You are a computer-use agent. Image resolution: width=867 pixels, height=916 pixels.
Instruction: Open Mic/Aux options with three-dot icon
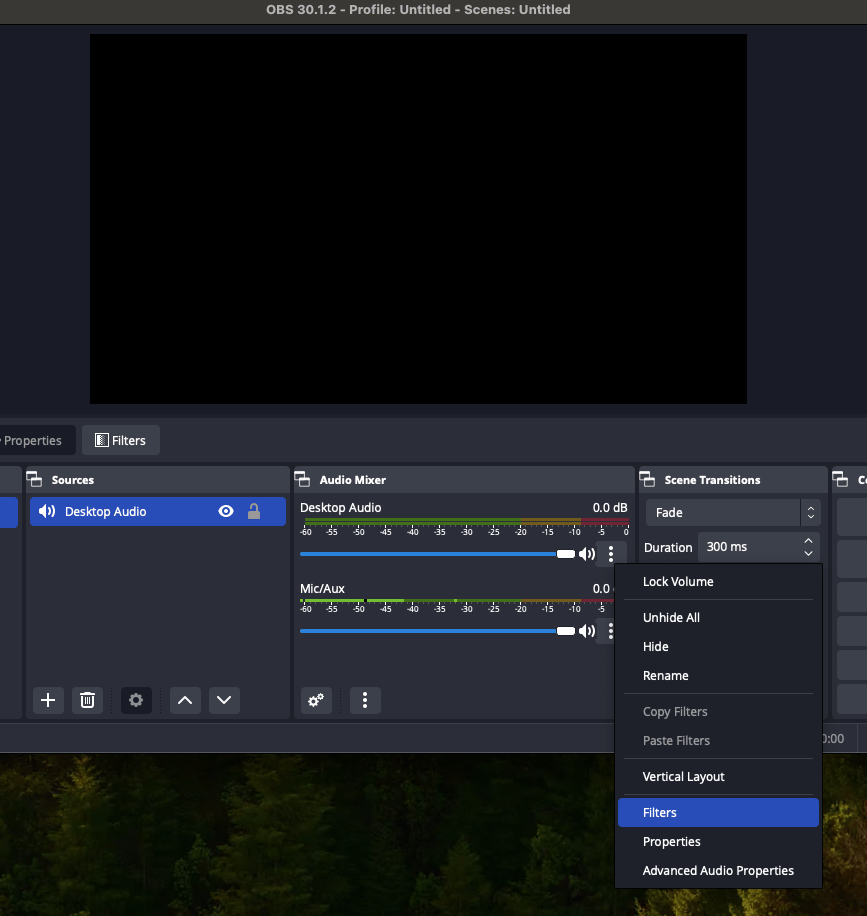click(610, 630)
